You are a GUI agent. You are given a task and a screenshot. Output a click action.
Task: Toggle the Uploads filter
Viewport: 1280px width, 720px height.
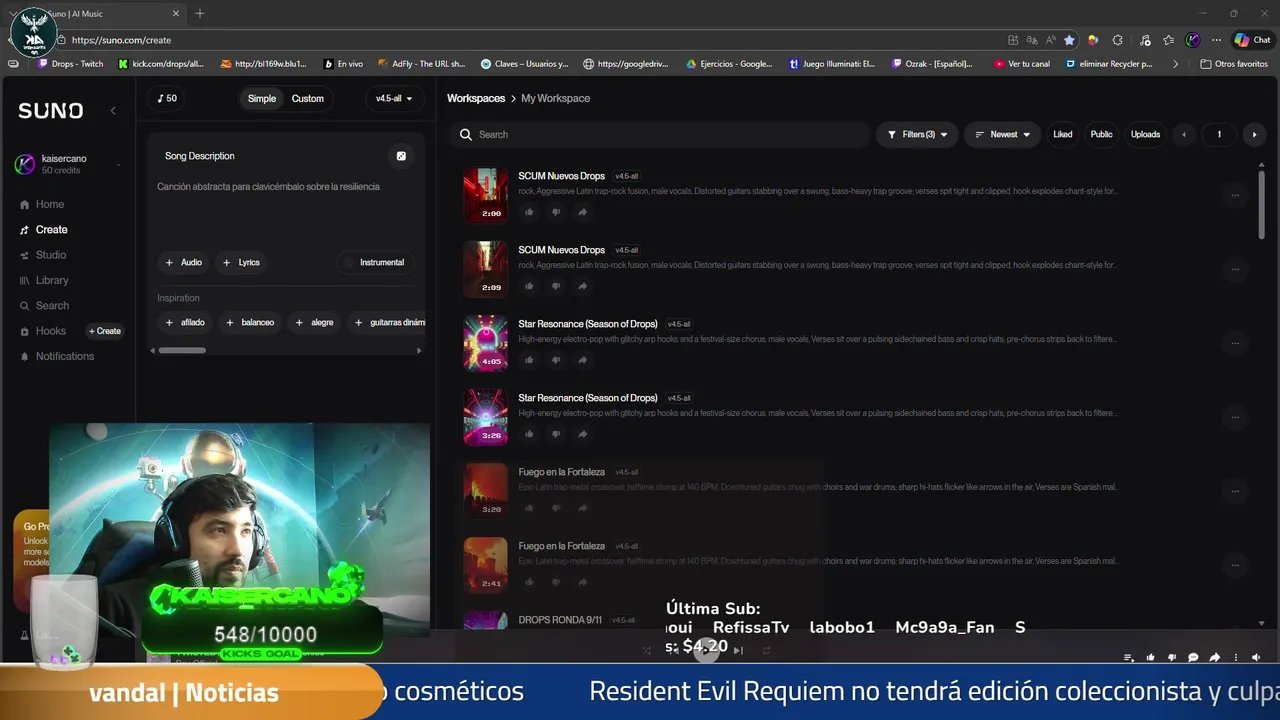coord(1146,134)
